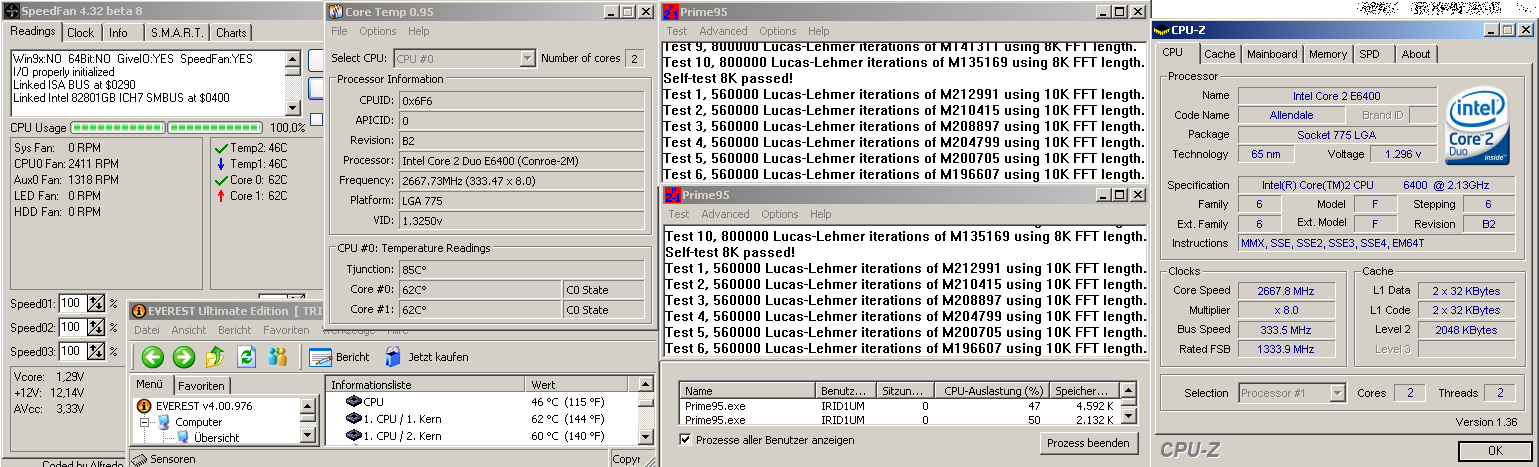The width and height of the screenshot is (1539, 467).
Task: Click the Speed01 value field showing 100
Action: 72,303
